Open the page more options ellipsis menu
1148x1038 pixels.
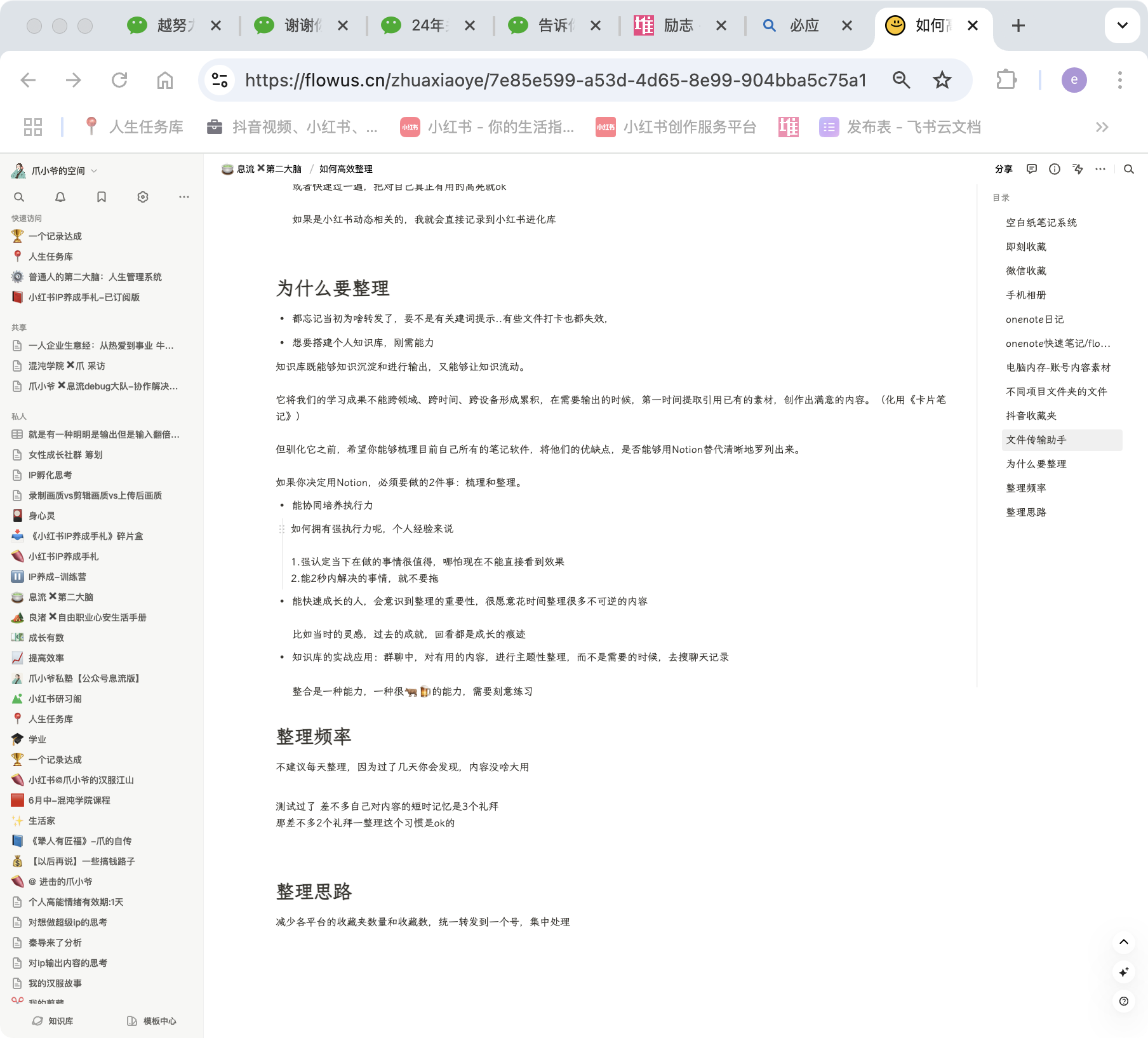point(1100,169)
